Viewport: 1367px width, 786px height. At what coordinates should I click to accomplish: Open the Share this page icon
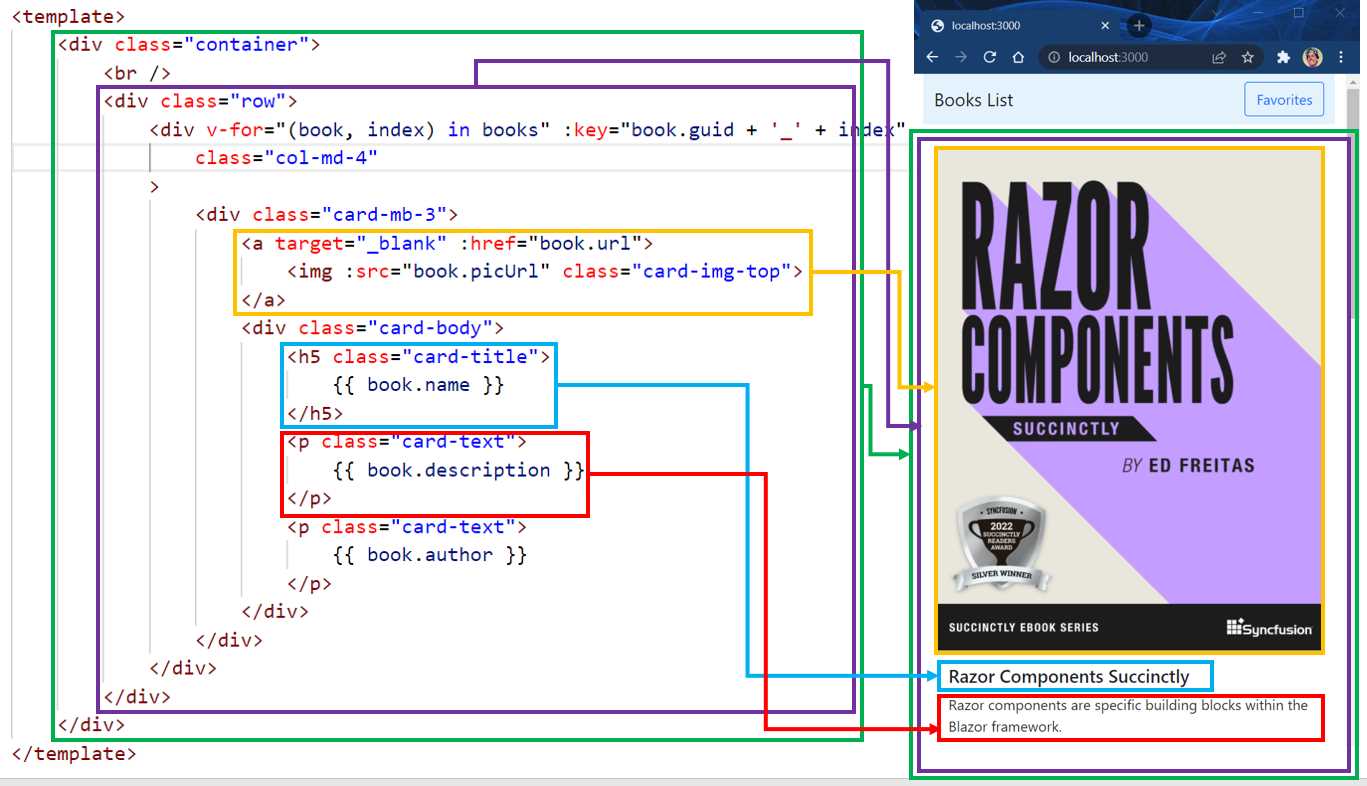click(1218, 57)
